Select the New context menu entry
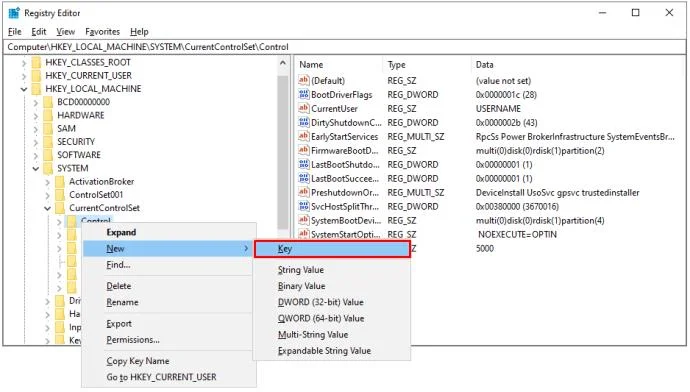The image size is (690, 392). pyautogui.click(x=168, y=249)
